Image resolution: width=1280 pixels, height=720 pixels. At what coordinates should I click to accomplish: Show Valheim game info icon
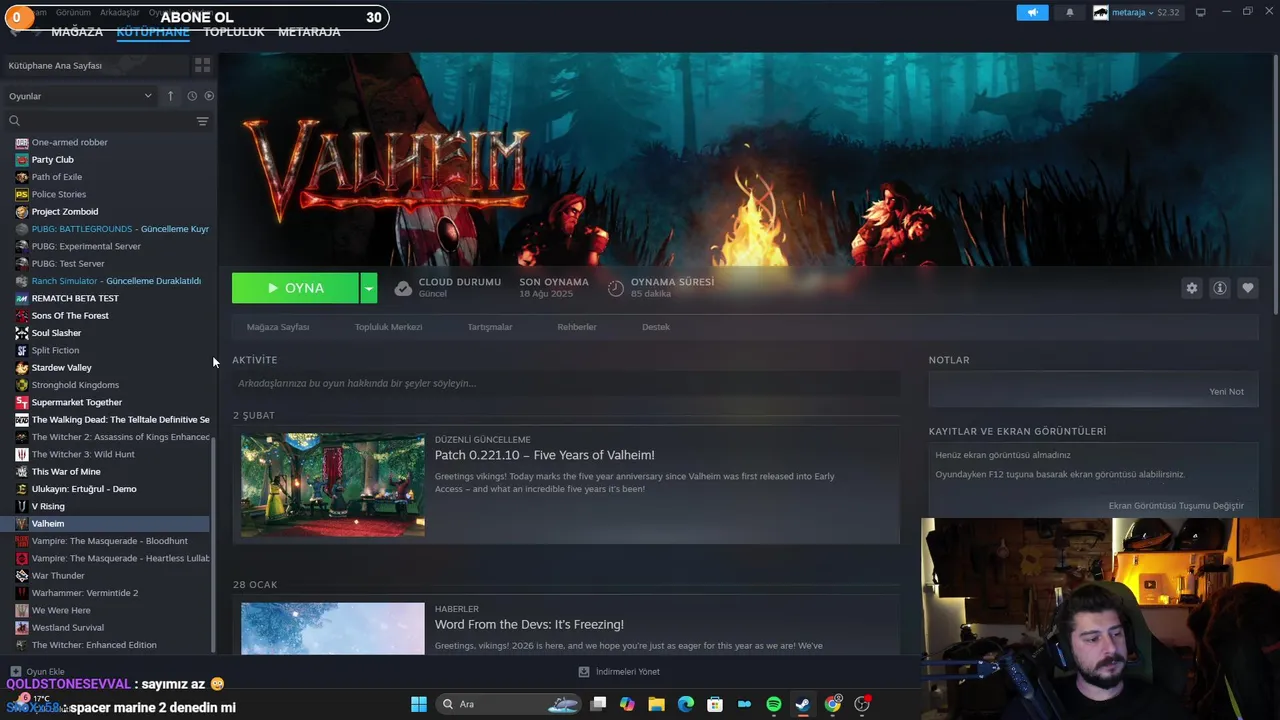tap(1219, 288)
